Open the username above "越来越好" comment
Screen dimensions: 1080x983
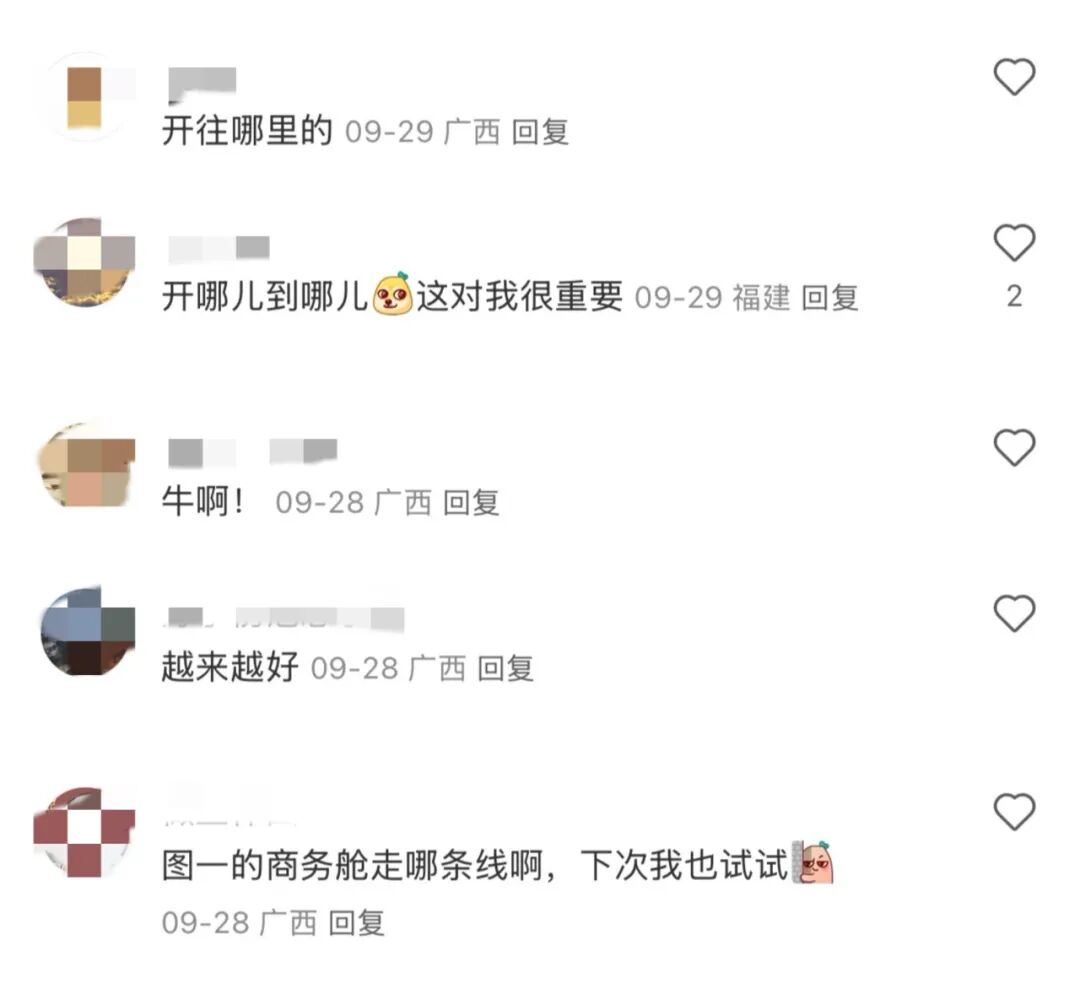tap(284, 619)
